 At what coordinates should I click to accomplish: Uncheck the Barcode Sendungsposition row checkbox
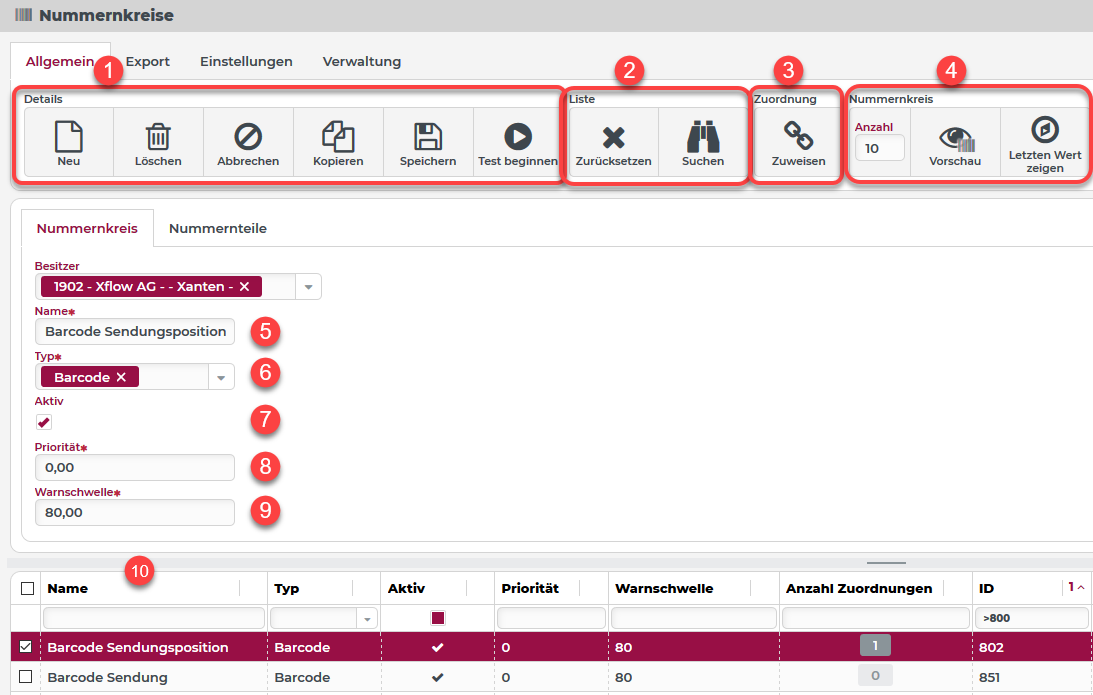click(x=27, y=647)
